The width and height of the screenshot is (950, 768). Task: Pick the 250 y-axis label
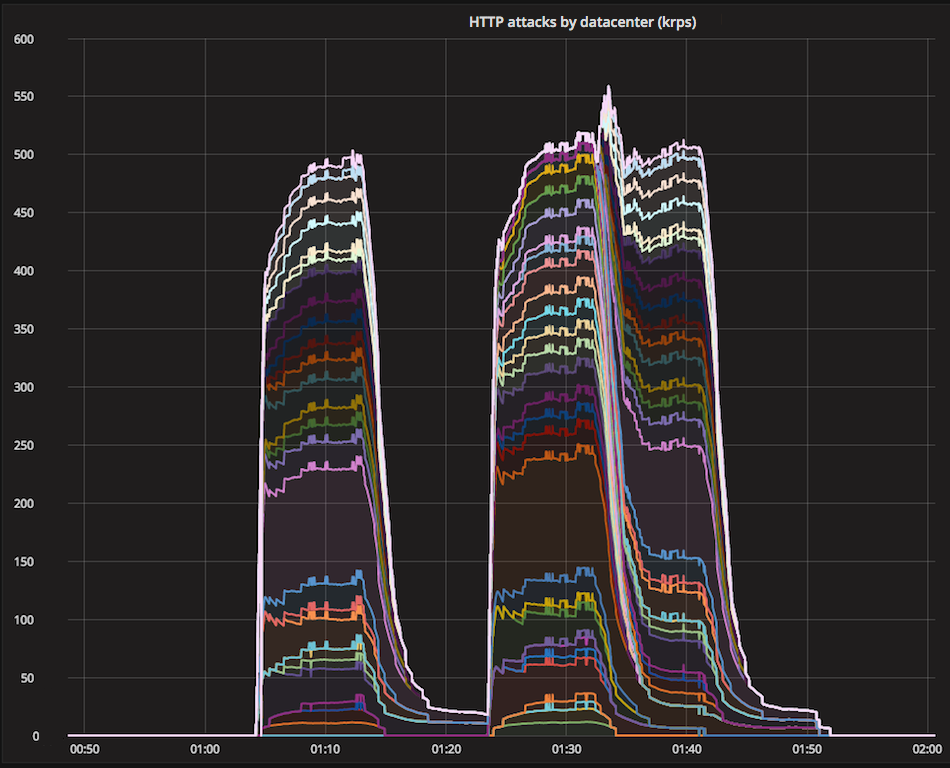point(24,445)
